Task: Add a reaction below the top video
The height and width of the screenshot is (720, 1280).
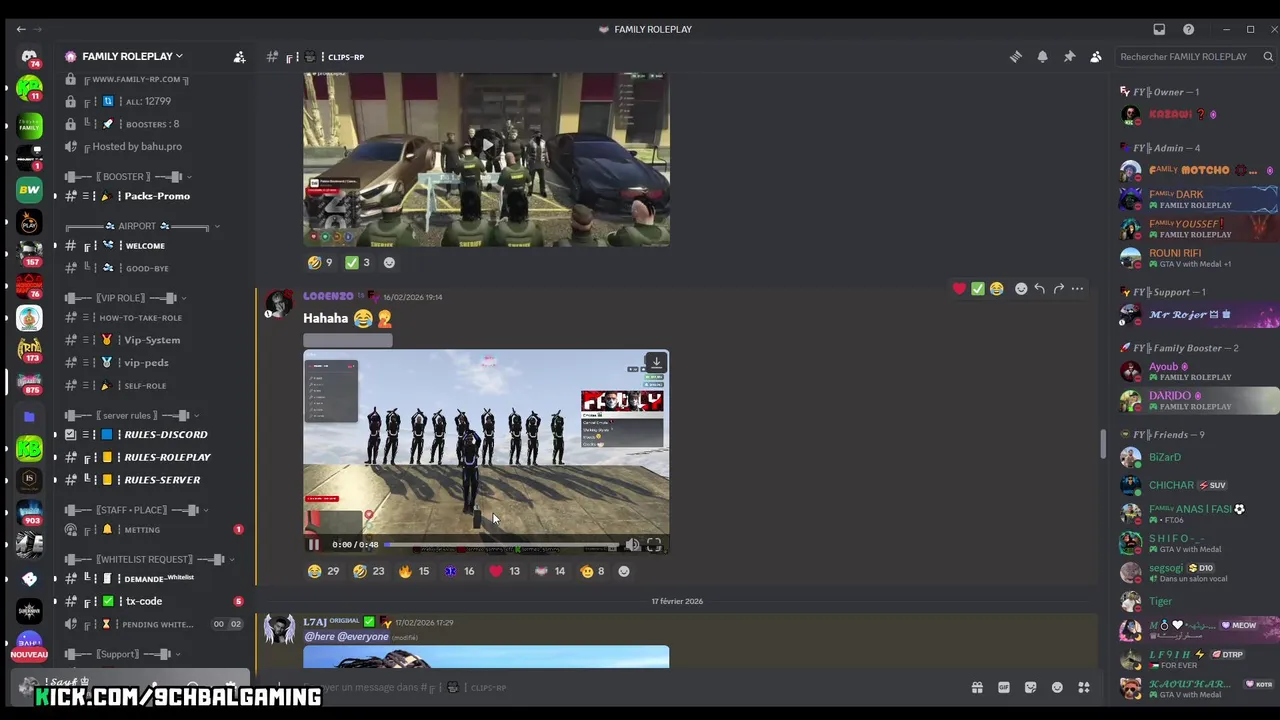Action: coord(389,263)
